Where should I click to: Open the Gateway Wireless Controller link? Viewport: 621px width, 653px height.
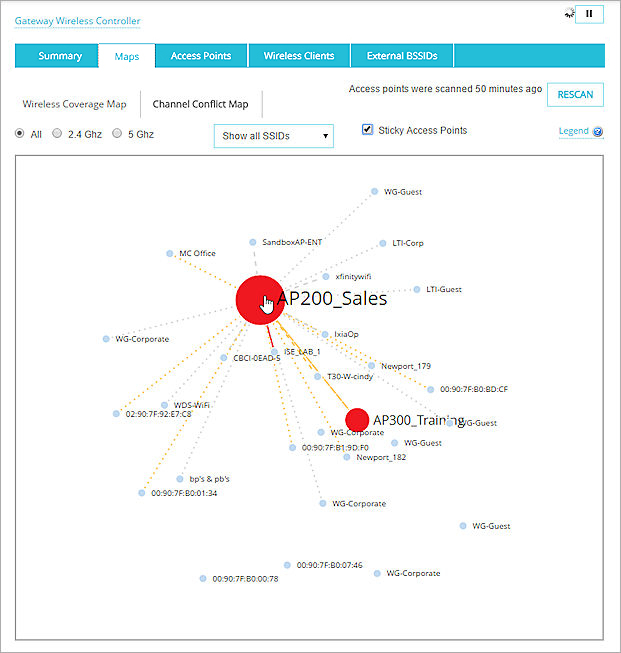76,21
